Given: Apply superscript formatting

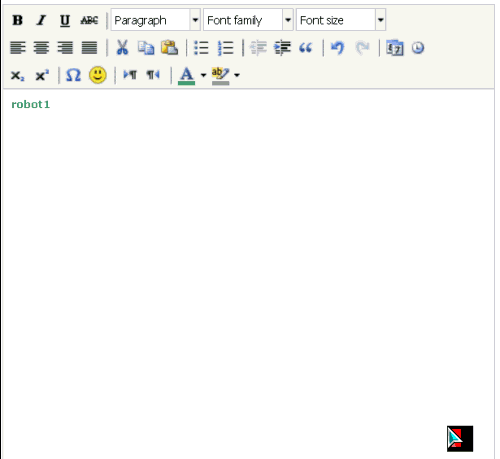Looking at the screenshot, I should [42, 75].
